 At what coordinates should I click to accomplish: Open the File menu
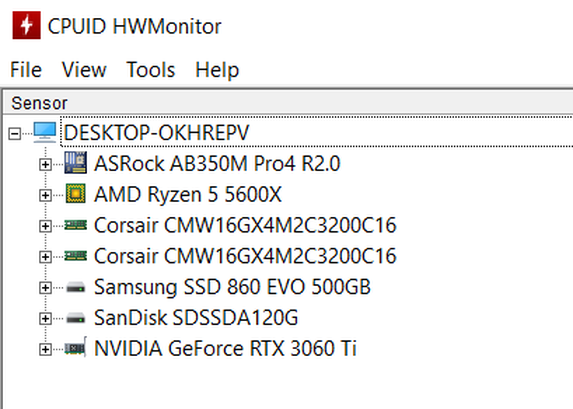click(x=26, y=69)
